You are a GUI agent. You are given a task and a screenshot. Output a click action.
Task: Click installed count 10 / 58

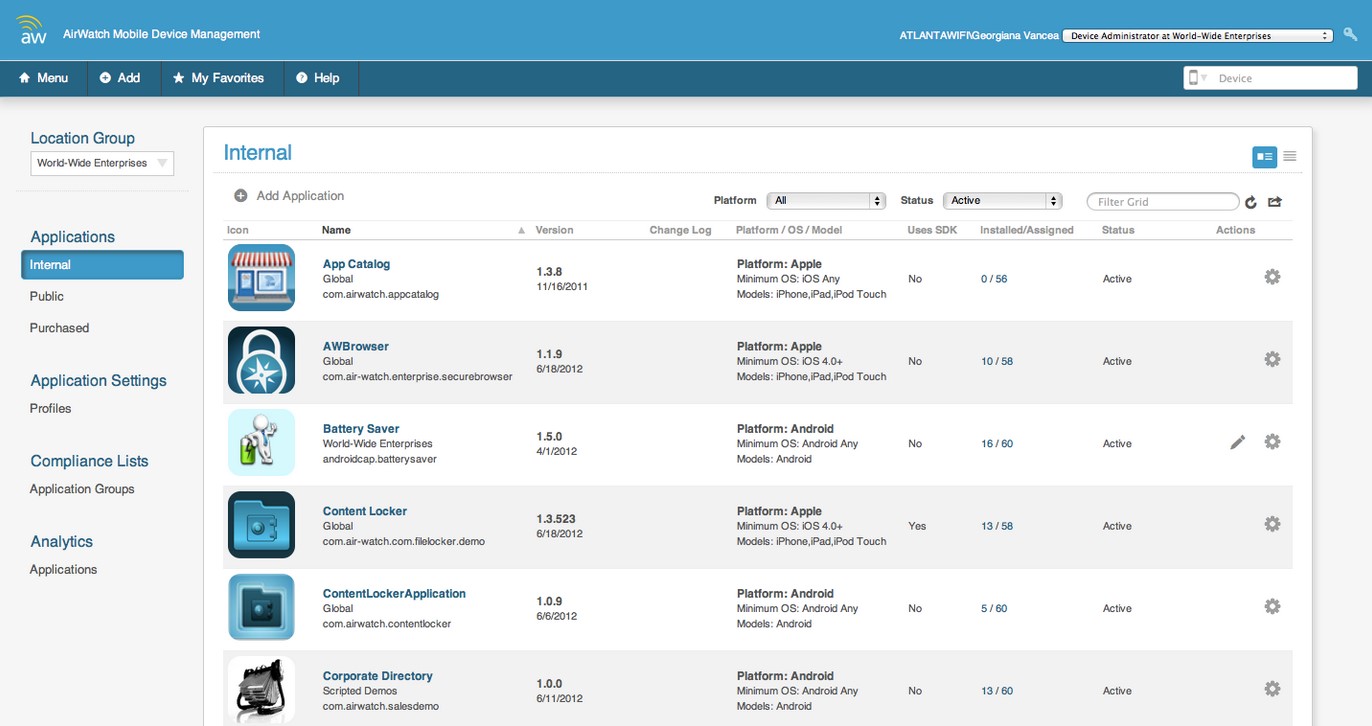point(997,361)
